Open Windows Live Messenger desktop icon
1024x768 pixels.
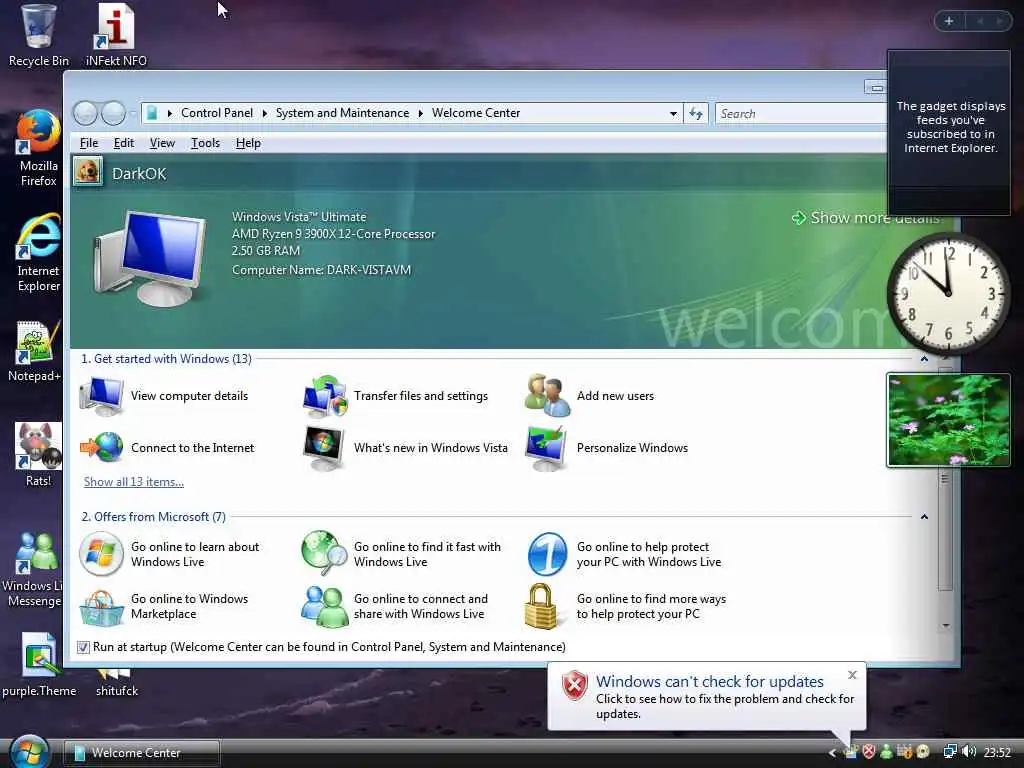tap(33, 569)
